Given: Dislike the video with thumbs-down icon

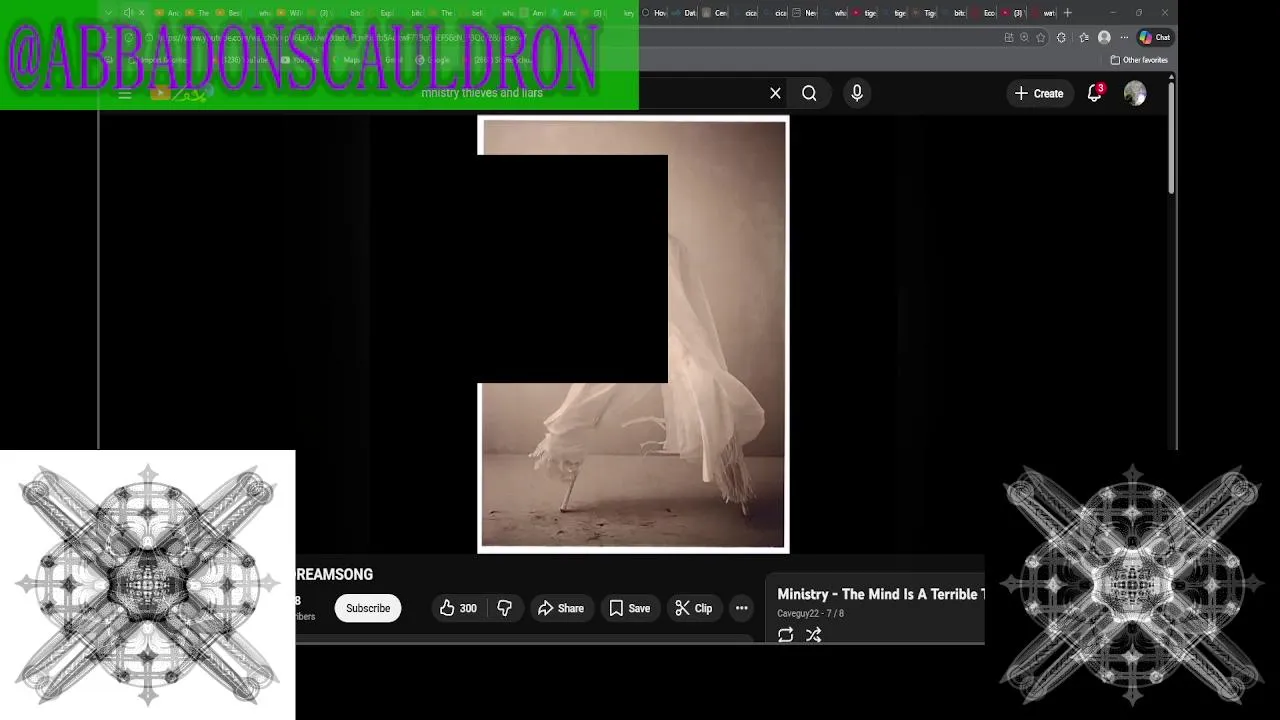Looking at the screenshot, I should tap(504, 608).
